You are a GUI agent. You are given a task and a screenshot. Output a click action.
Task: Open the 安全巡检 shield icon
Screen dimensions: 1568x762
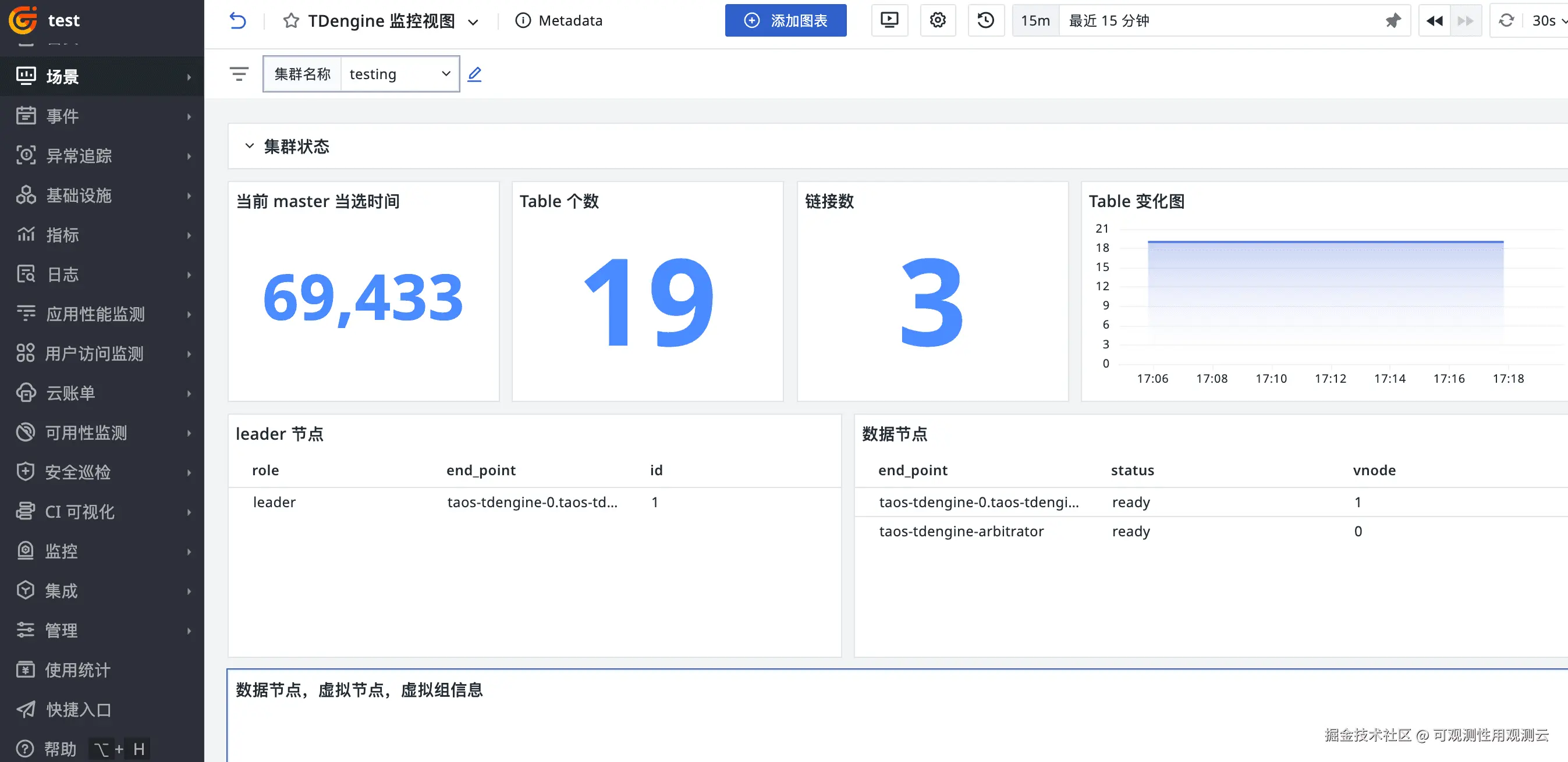click(26, 471)
